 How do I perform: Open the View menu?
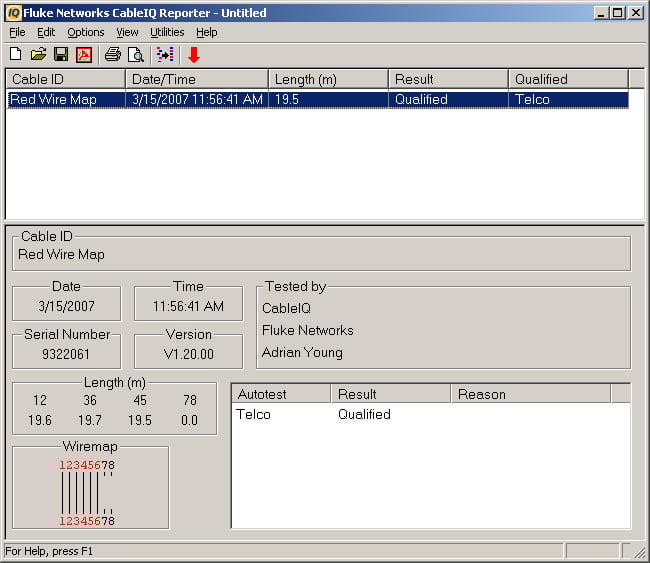pyautogui.click(x=127, y=32)
